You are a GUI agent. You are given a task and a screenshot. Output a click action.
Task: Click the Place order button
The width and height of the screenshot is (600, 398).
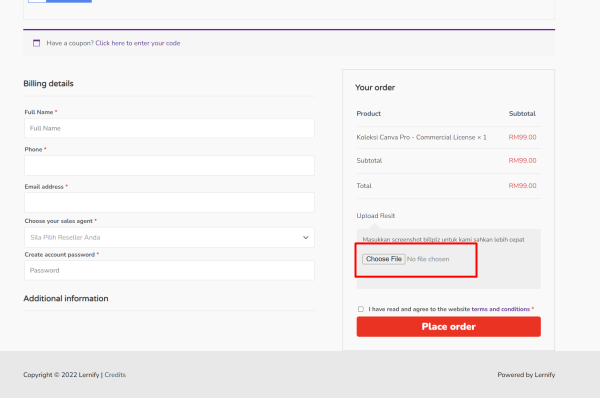448,326
